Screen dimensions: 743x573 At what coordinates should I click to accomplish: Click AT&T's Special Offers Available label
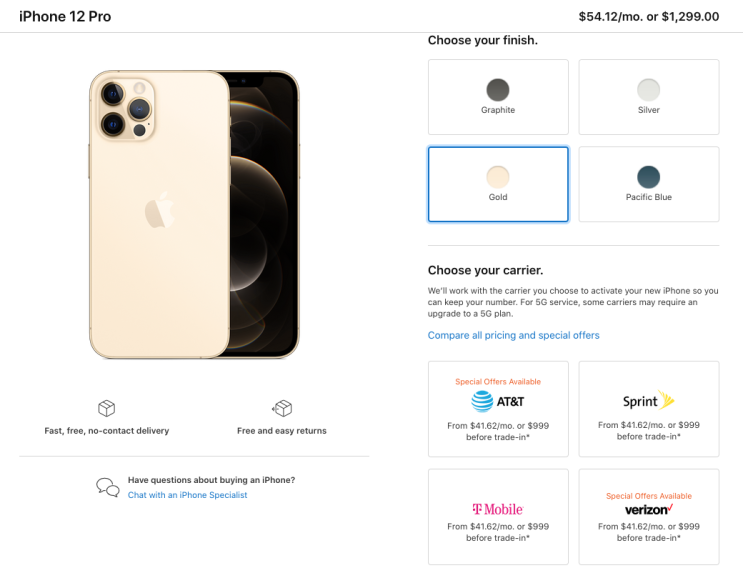click(498, 382)
